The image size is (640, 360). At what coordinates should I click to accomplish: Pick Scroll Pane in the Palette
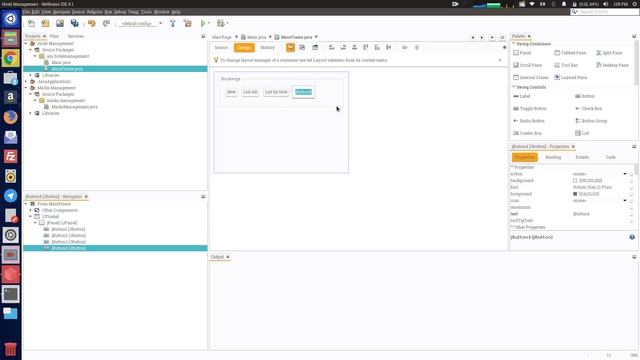(527, 65)
